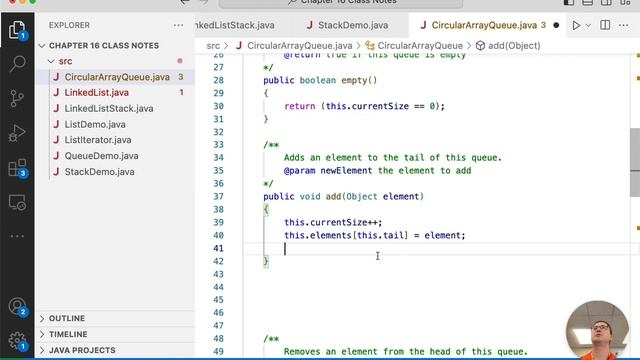Open the Search view in activity bar
640x360 pixels.
click(17, 64)
